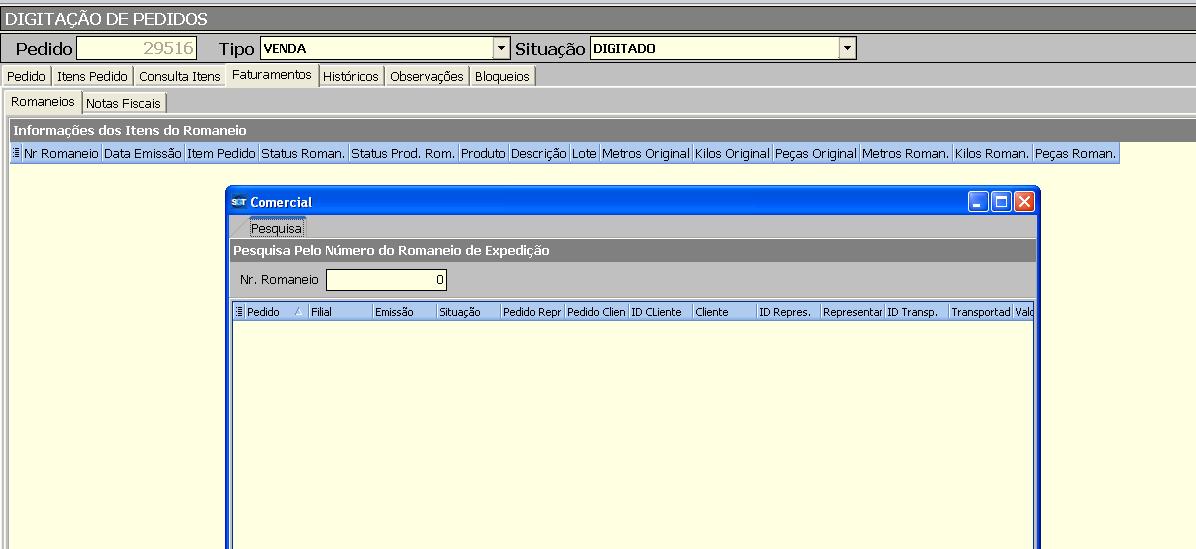Click the grid selector icon beside Nr Romaneio
This screenshot has width=1196, height=549.
coord(16,154)
